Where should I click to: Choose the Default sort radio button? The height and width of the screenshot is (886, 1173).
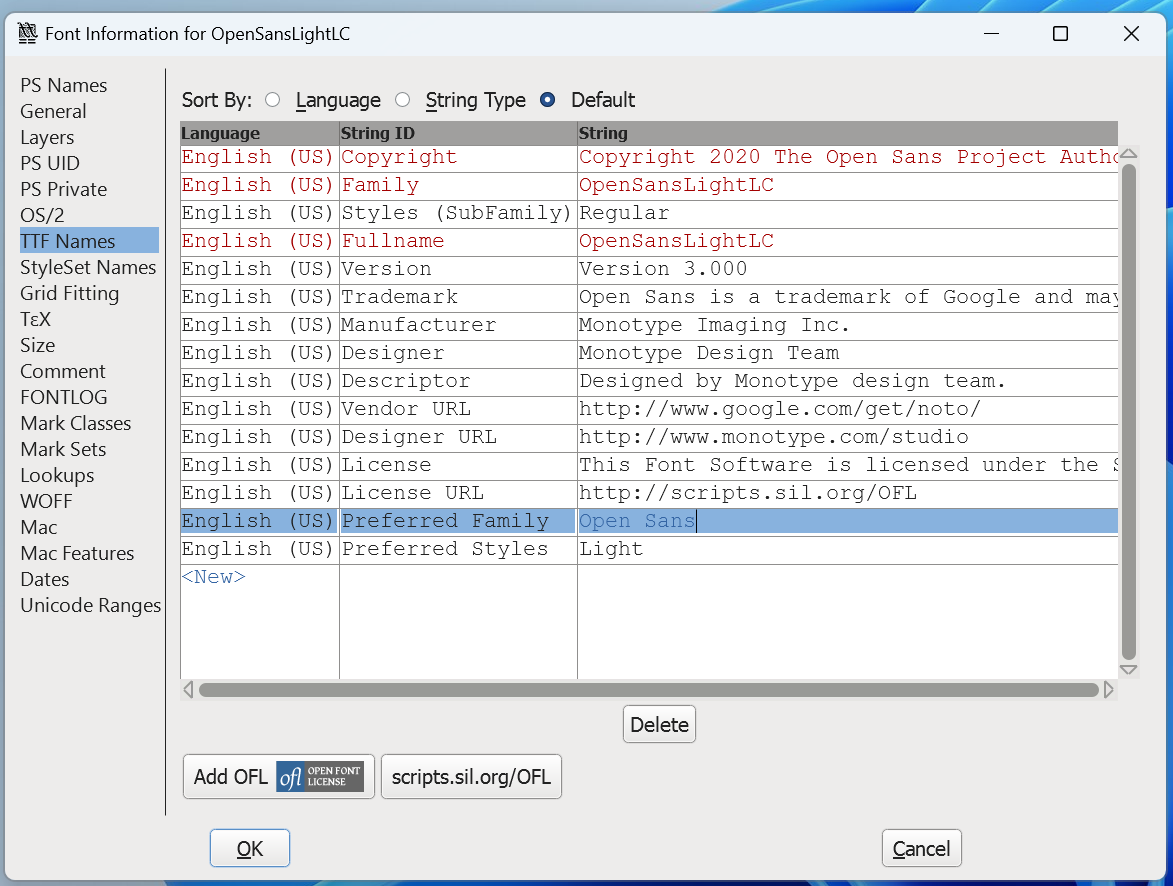547,100
